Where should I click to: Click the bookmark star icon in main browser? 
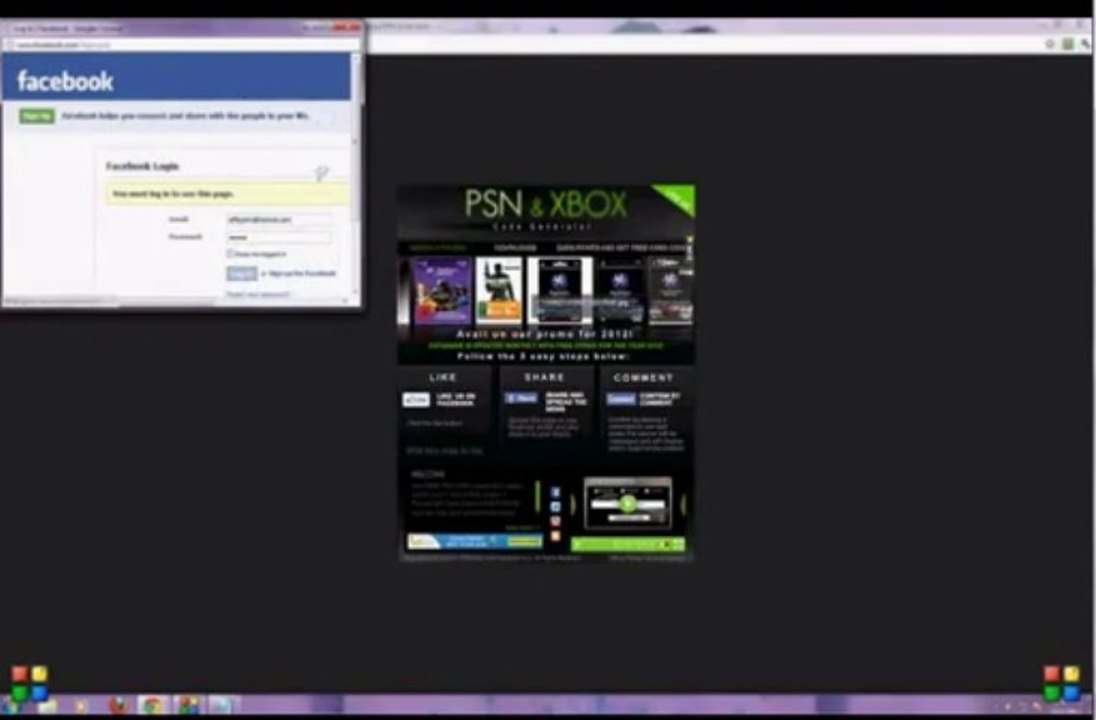coord(1050,44)
